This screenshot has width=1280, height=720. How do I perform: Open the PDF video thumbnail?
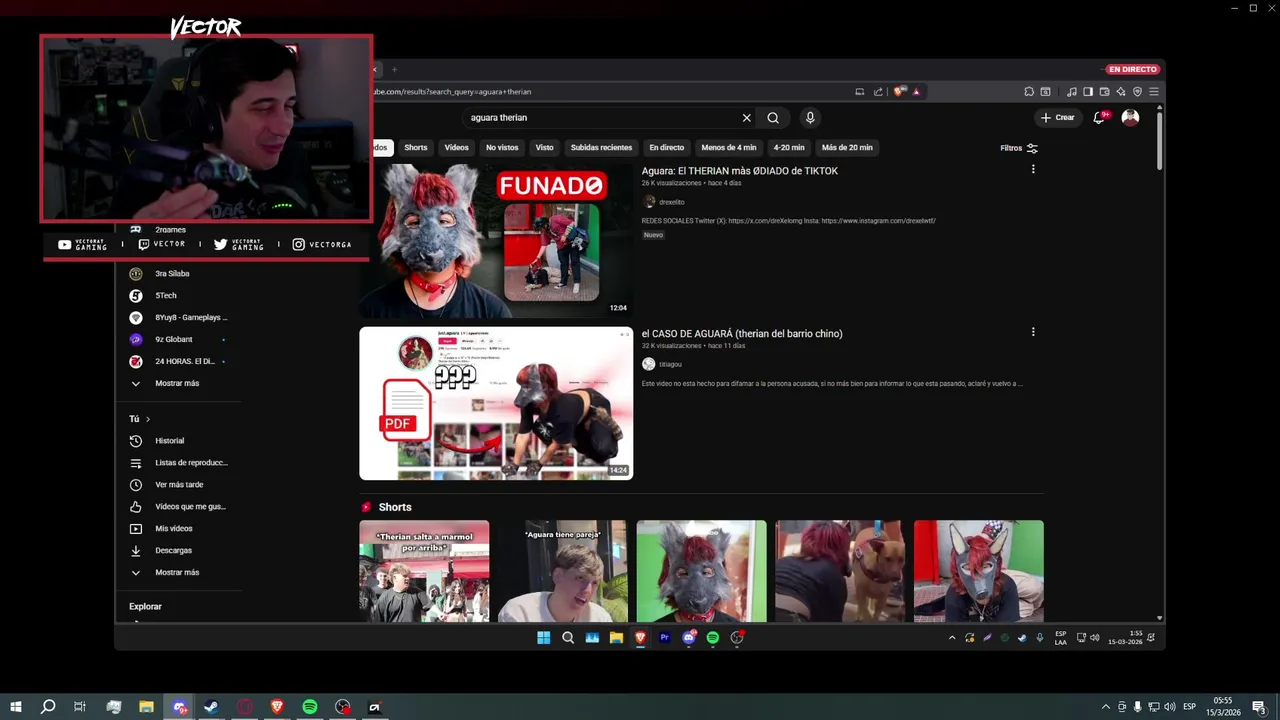pos(496,404)
